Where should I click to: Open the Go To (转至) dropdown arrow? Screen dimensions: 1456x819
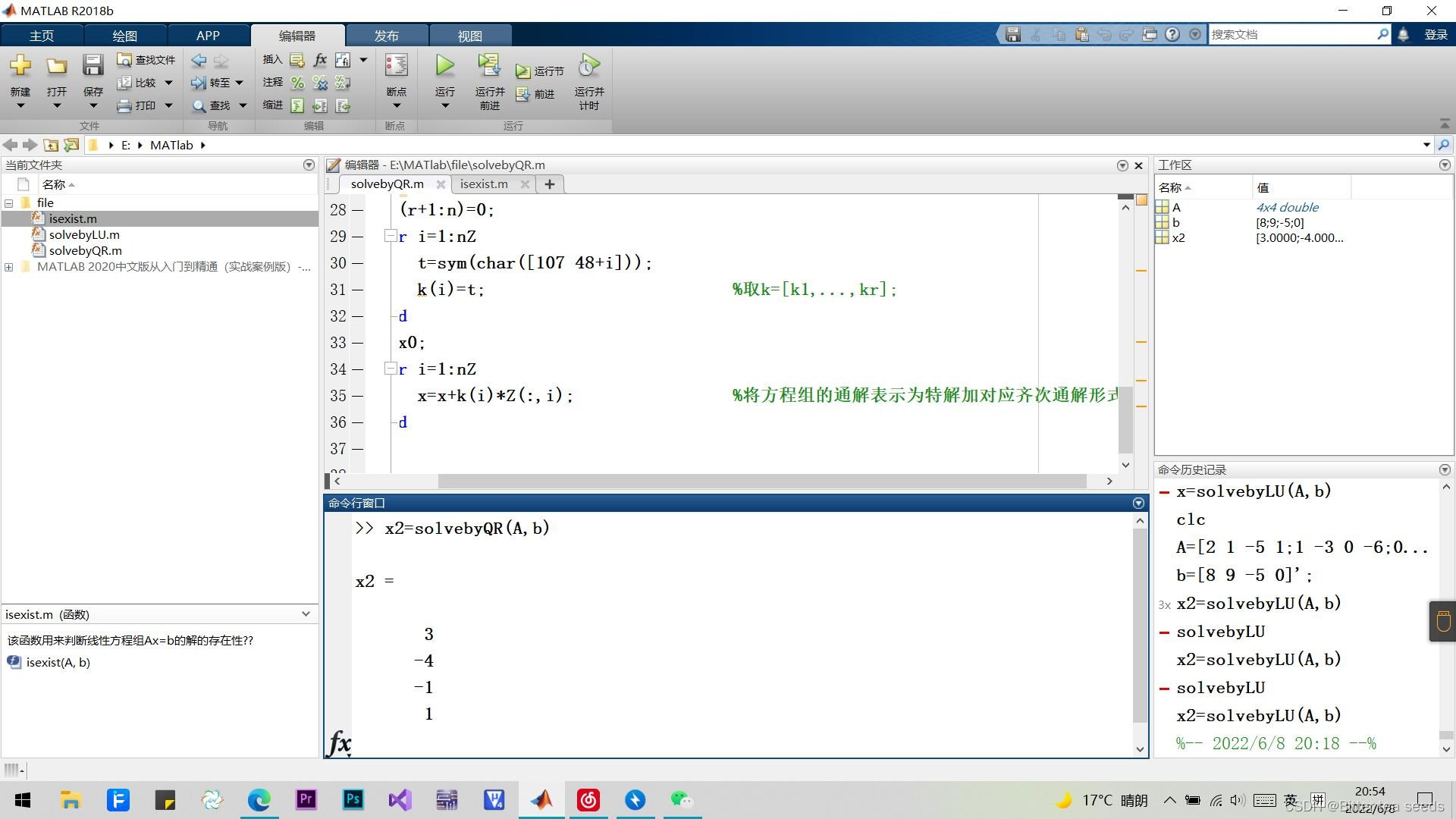tap(239, 83)
